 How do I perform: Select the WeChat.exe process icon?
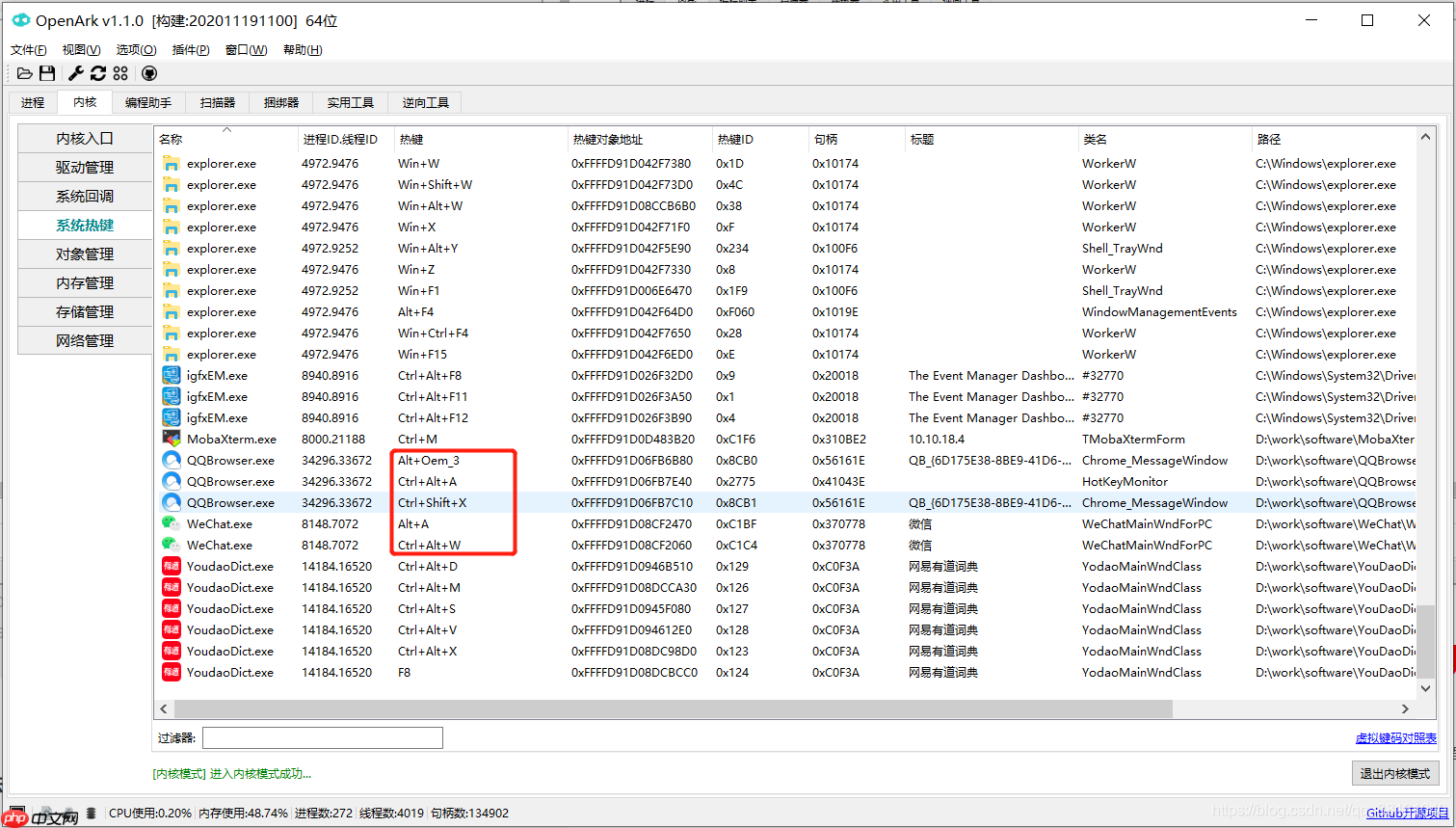(171, 523)
